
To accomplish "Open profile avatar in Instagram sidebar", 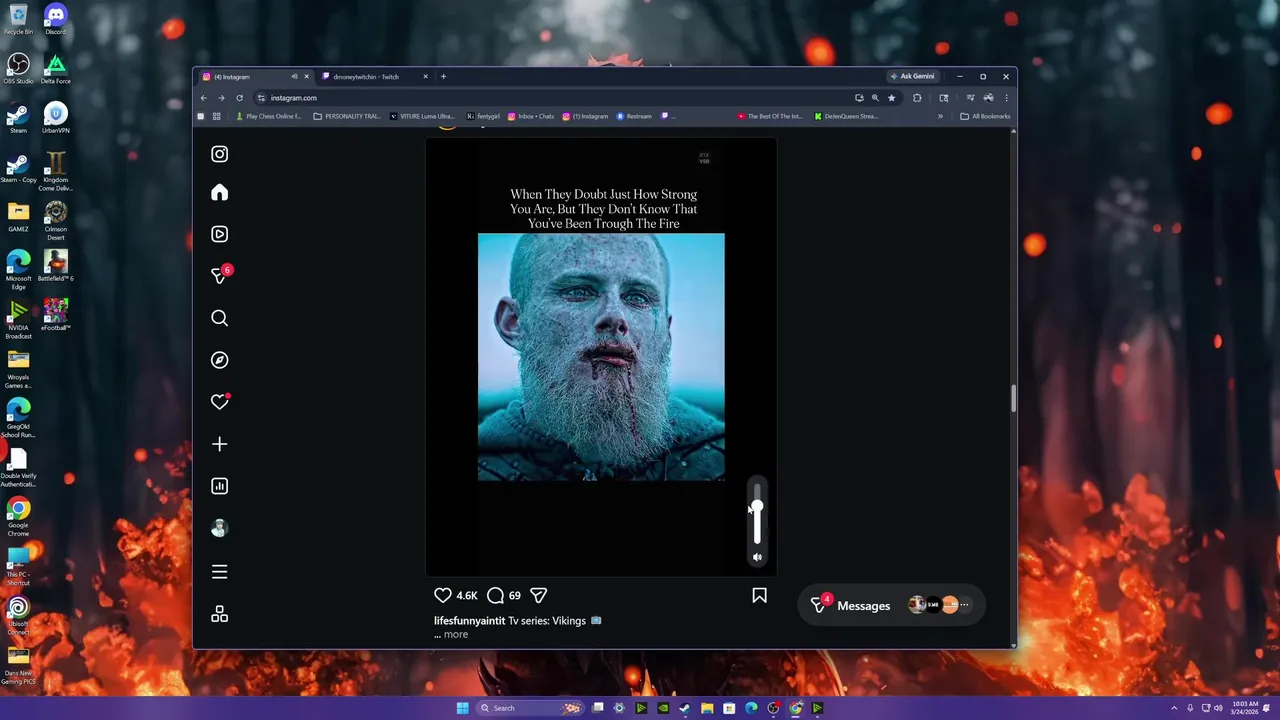I will point(219,528).
